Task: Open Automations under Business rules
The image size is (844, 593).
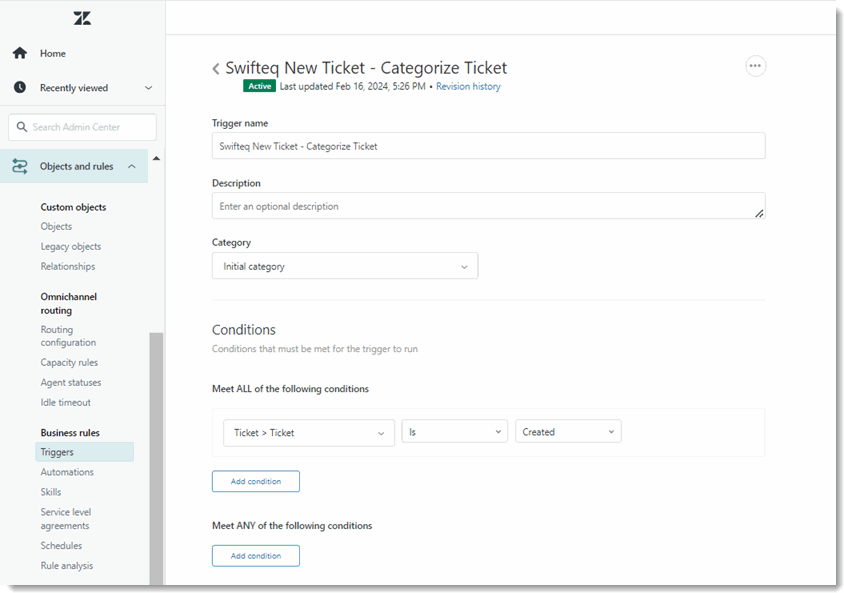Action: point(67,472)
